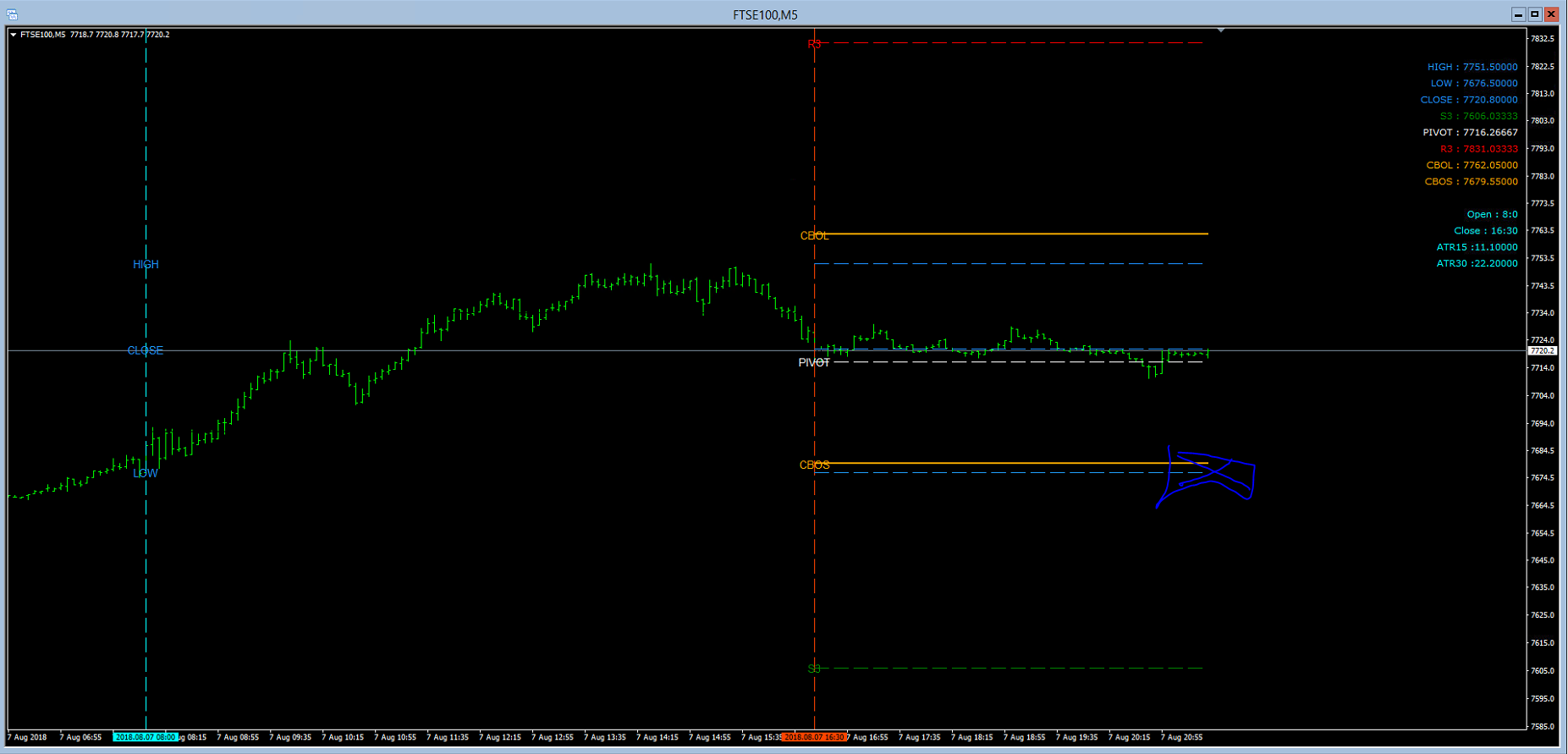Screen dimensions: 1568x754
Task: Select the PIVOT : 7716.26667 readout
Action: coord(1470,132)
